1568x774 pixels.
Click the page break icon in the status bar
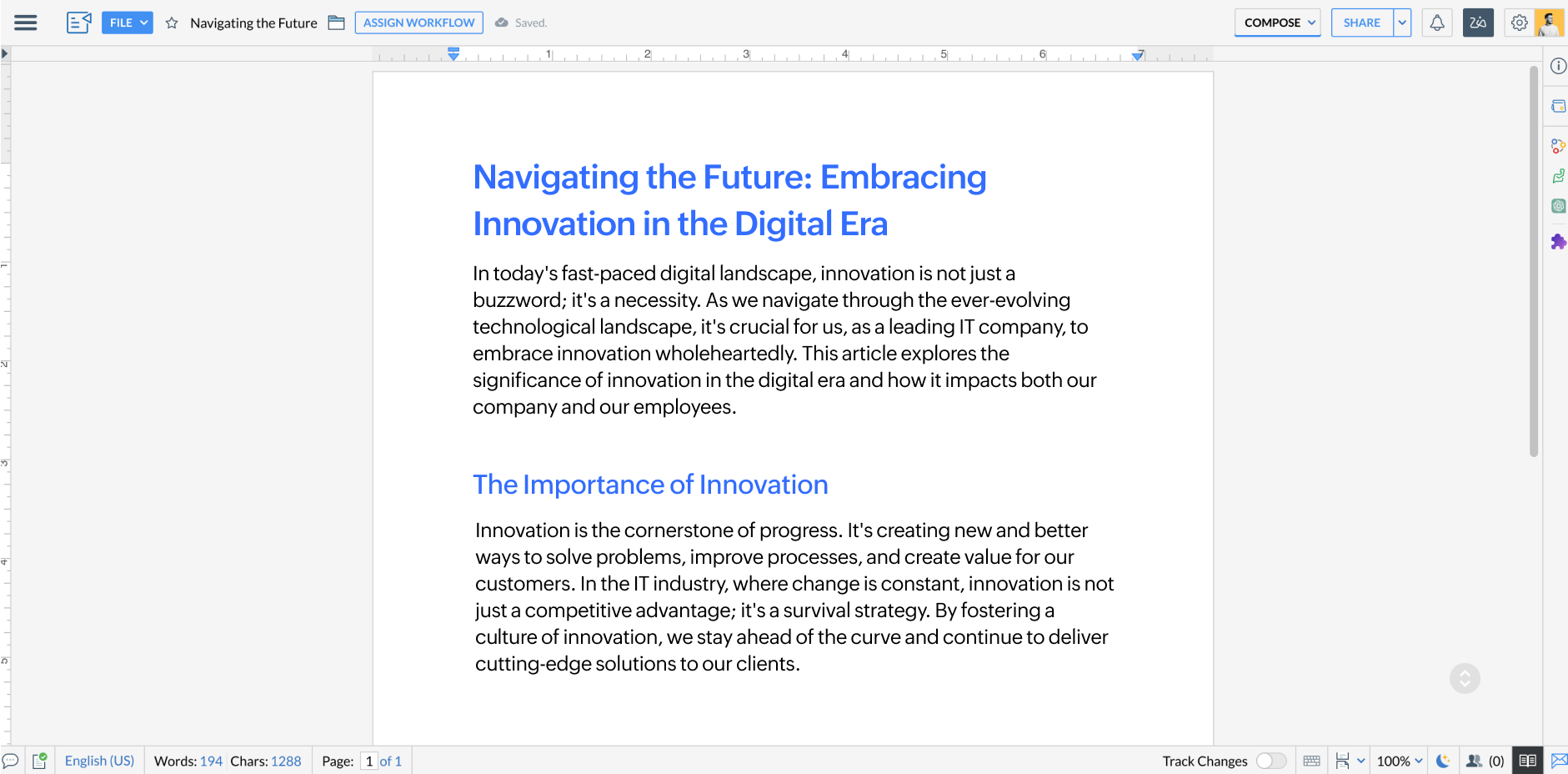(x=1342, y=761)
